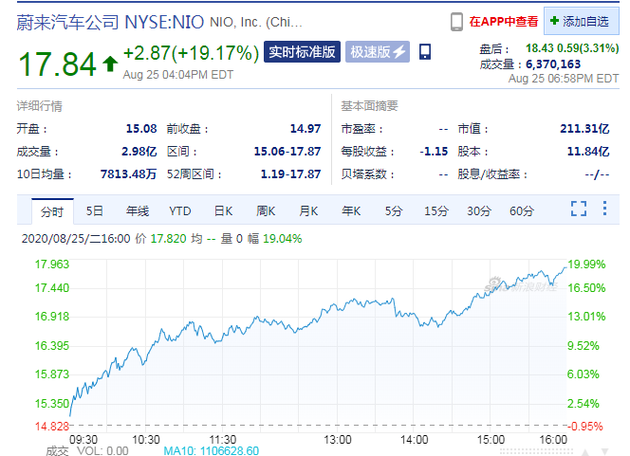Switch to 实时标准版 mode
Viewport: 630px width, 456px height.
(302, 52)
